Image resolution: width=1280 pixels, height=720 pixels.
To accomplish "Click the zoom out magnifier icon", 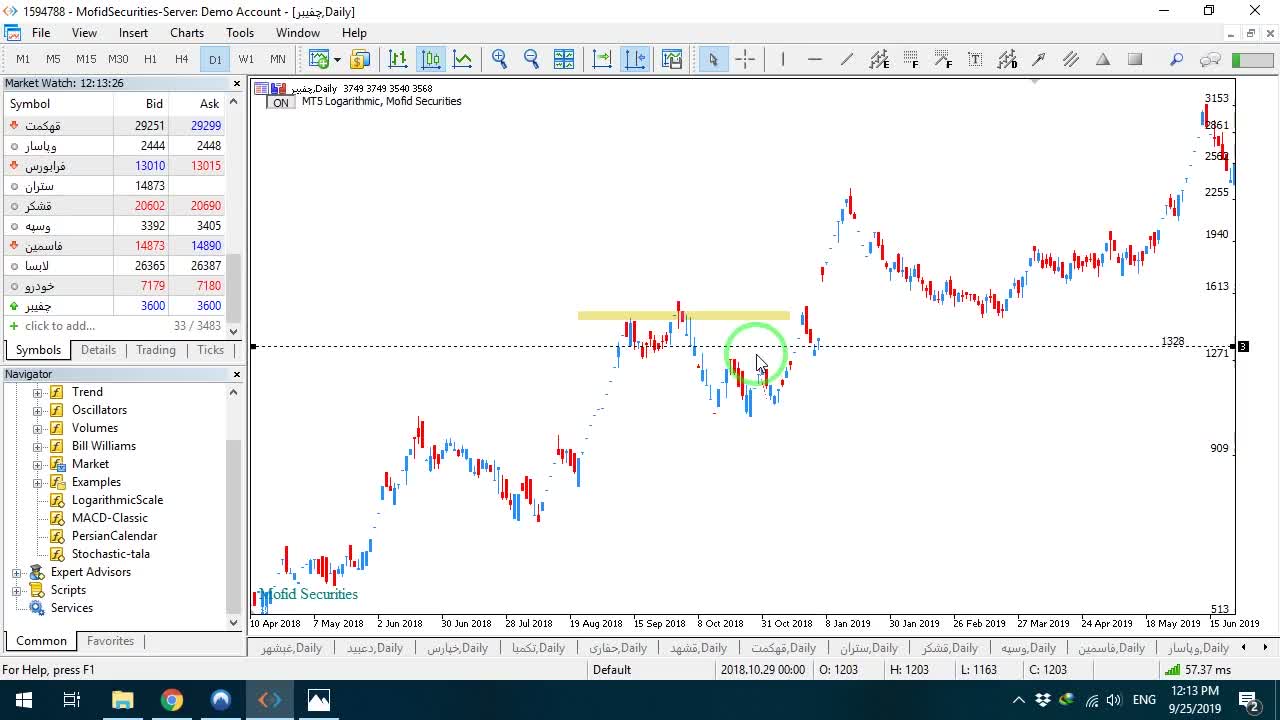I will (532, 59).
